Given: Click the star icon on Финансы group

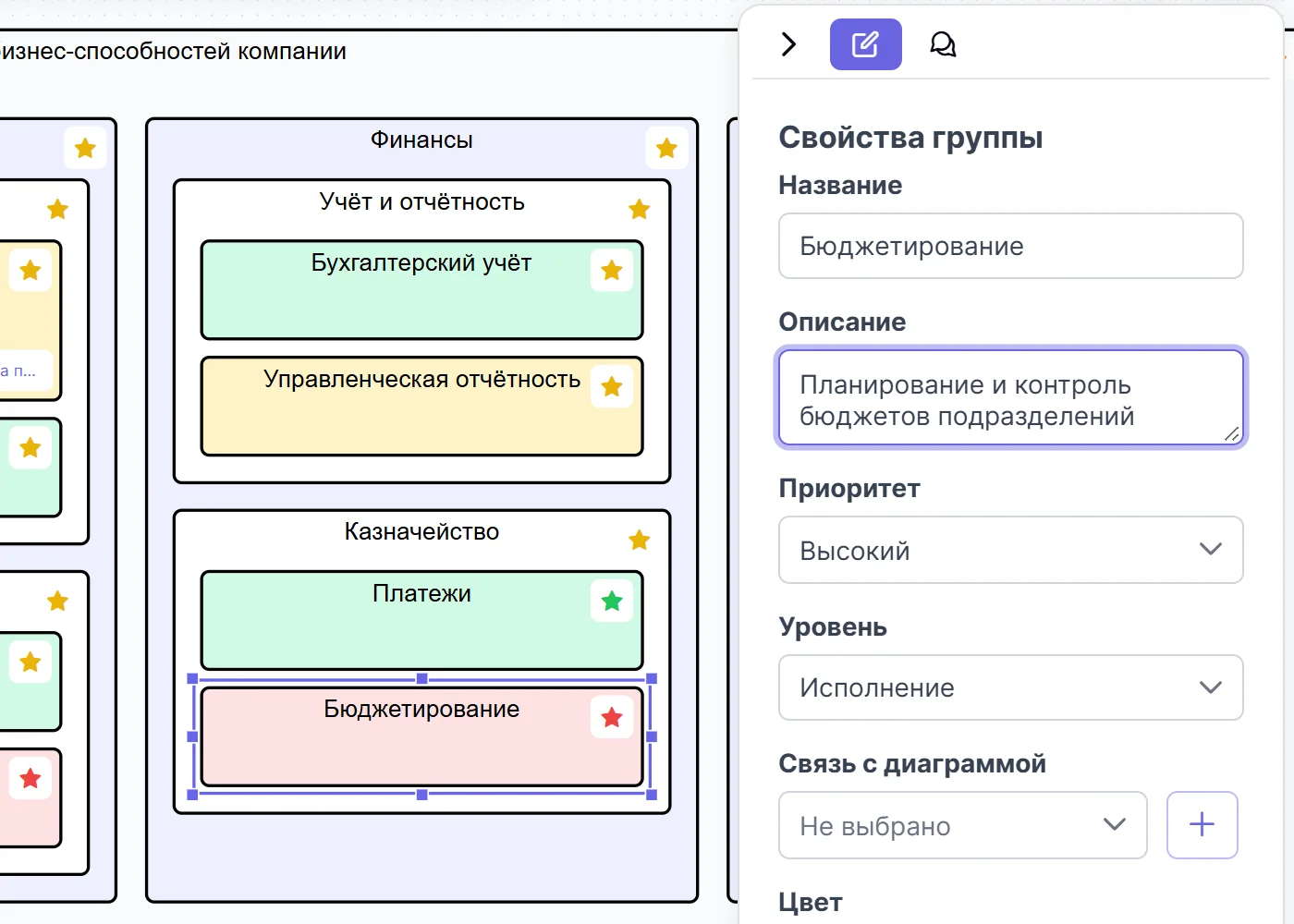Looking at the screenshot, I should (666, 148).
